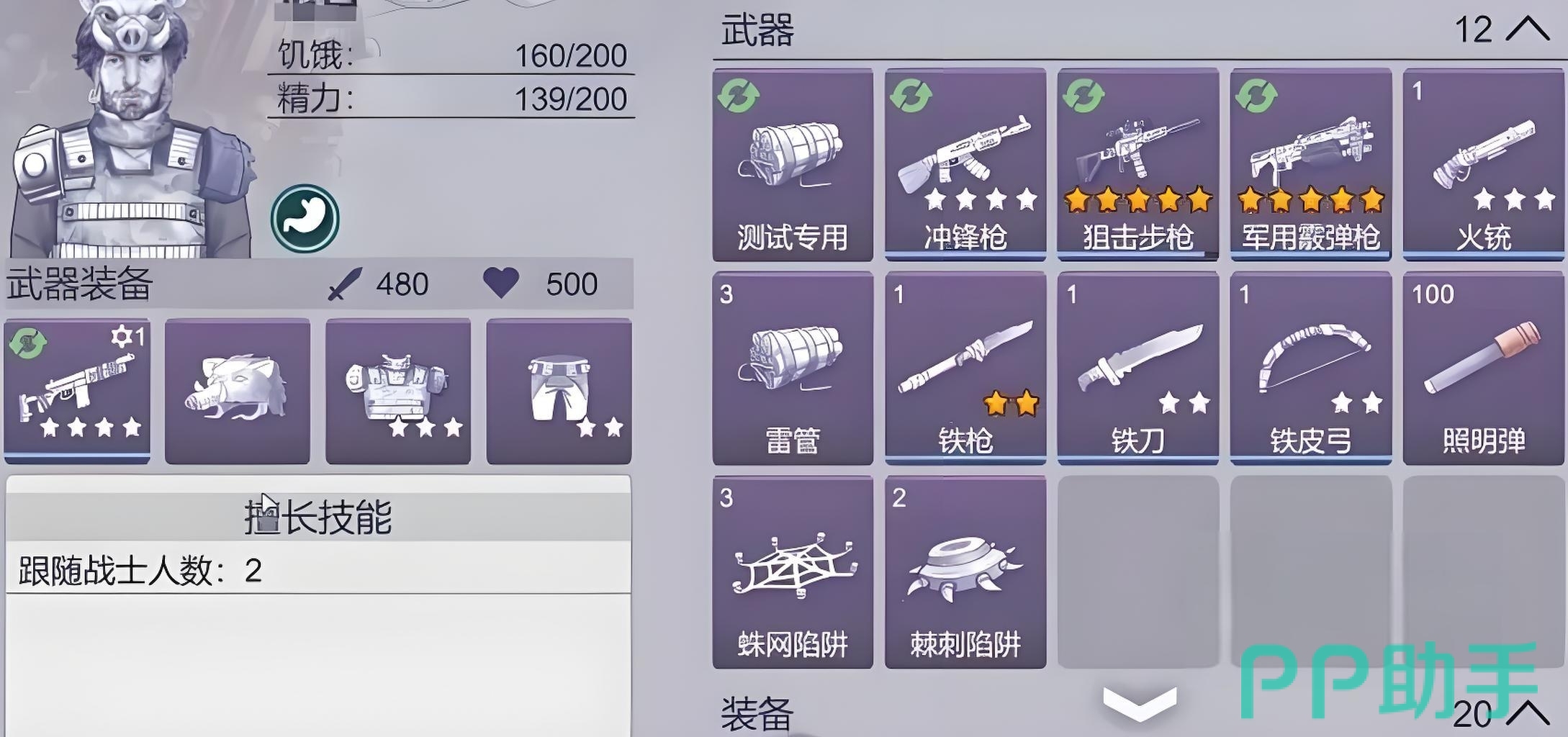
Task: Click the 武器装备 section label
Action: 79,284
